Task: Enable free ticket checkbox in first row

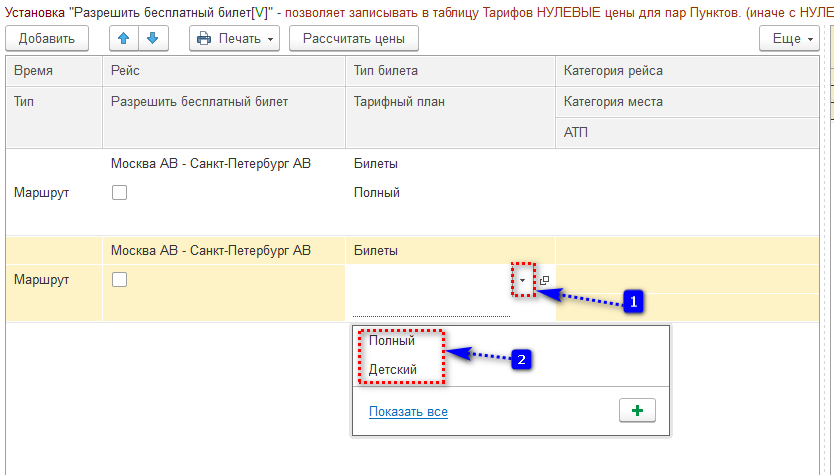Action: tap(120, 192)
